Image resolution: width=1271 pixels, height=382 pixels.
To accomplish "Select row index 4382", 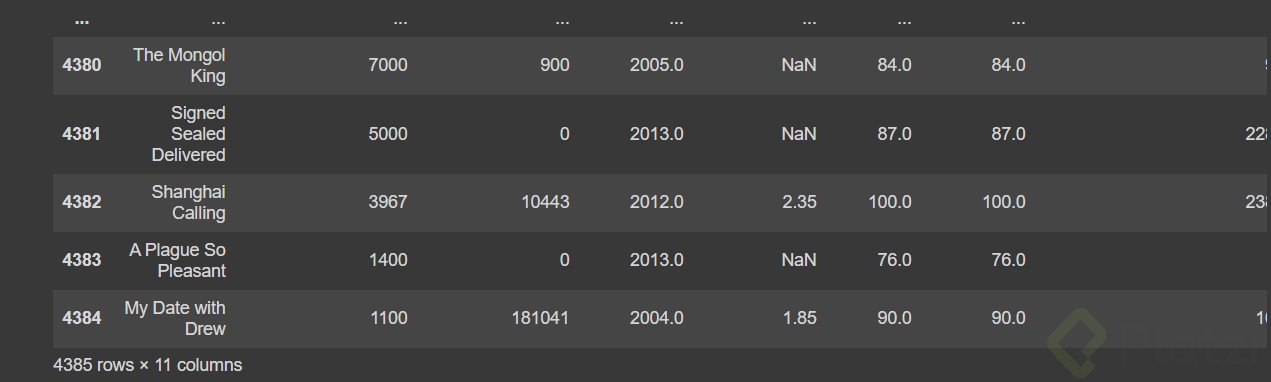I will click(x=81, y=202).
